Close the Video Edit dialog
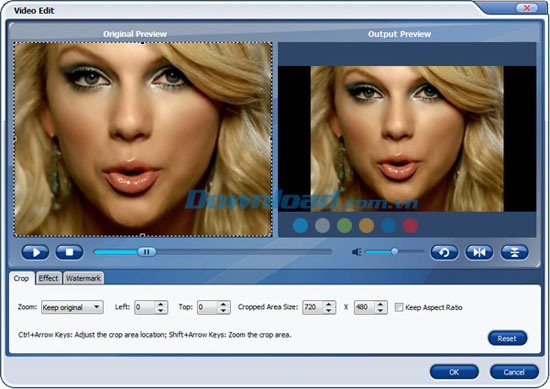Viewport: 550px width, 389px height. [526, 8]
